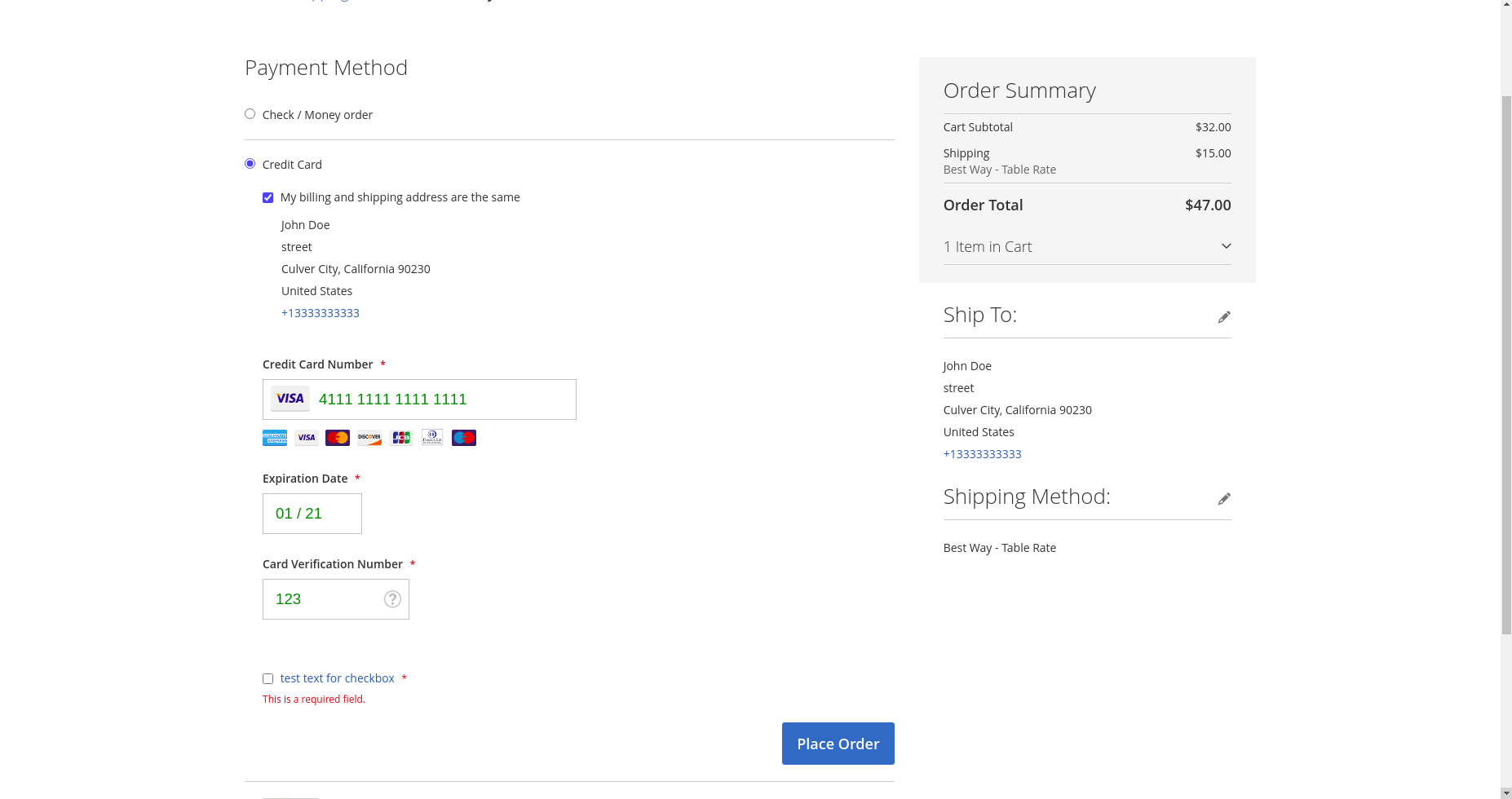Click 'Best Way - Table Rate' under Shipping Method

pyautogui.click(x=1000, y=548)
